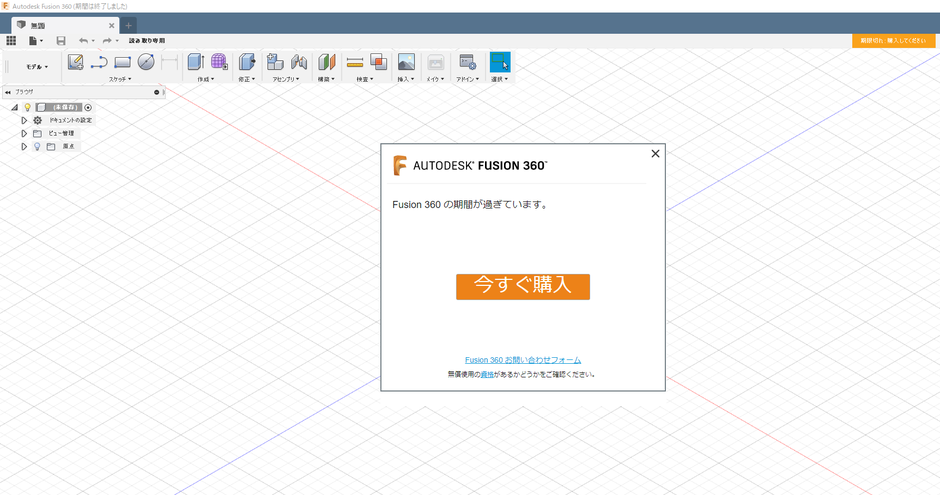Viewport: 940px width, 495px height.
Task: Select the Circle sketch tool
Action: (x=146, y=62)
